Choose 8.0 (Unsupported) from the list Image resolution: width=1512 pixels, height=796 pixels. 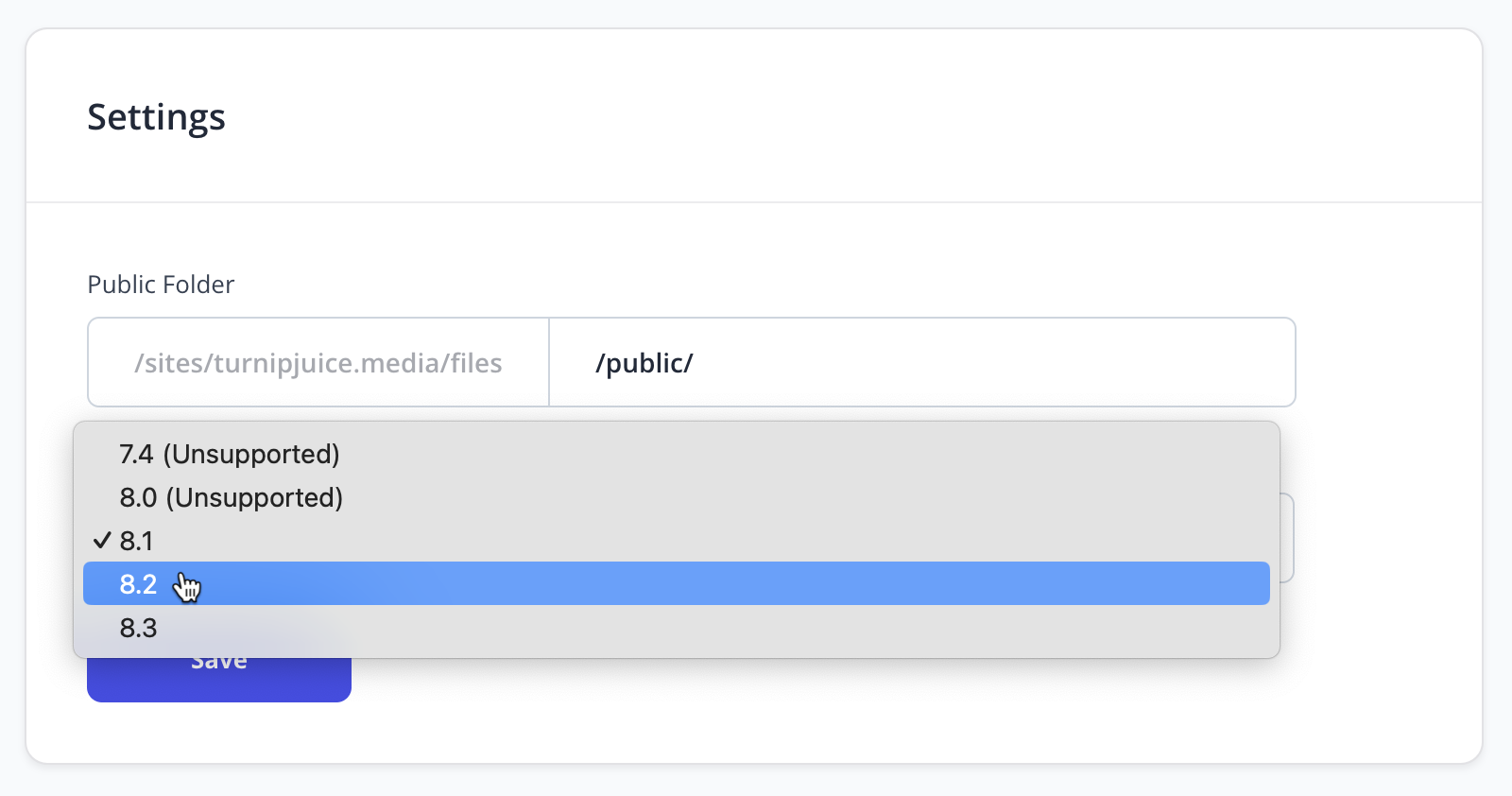pyautogui.click(x=676, y=497)
